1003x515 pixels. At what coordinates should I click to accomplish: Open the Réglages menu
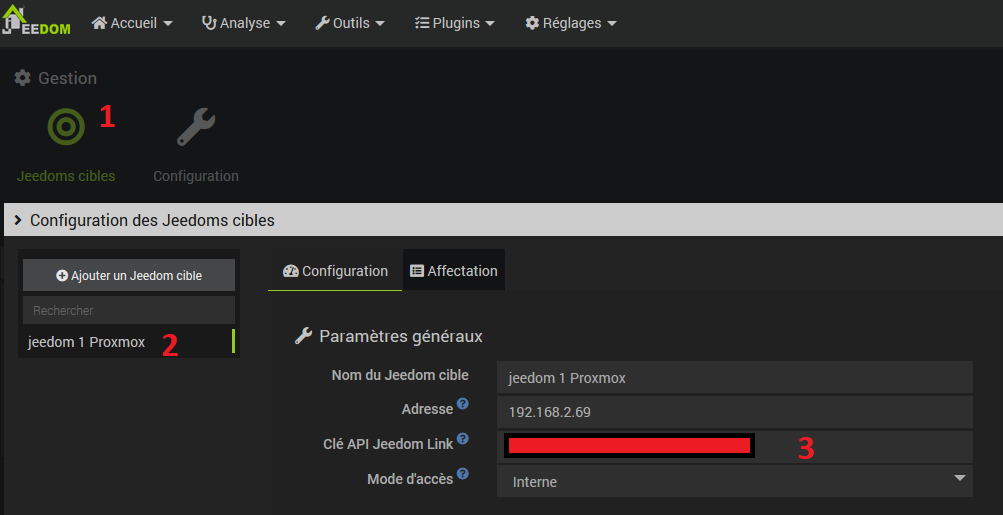pos(571,23)
